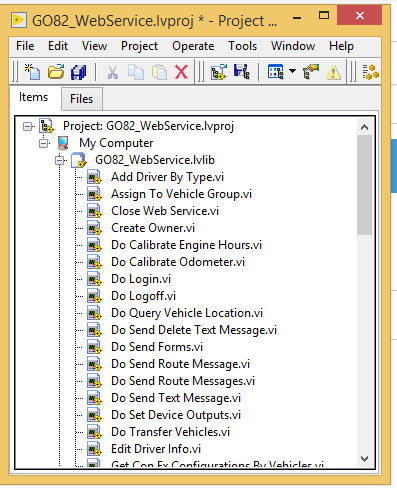Click the Save Project toolbar icon
The height and width of the screenshot is (492, 397).
(x=242, y=72)
